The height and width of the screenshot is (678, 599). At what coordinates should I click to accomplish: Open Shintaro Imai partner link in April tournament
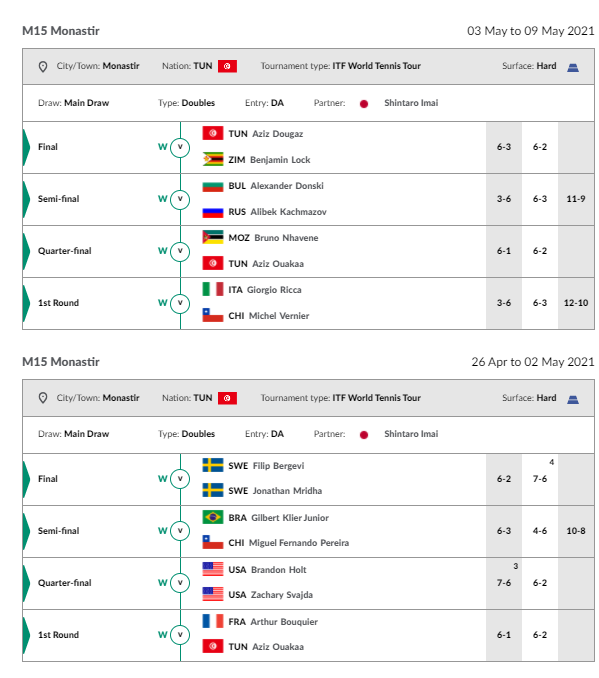[411, 434]
